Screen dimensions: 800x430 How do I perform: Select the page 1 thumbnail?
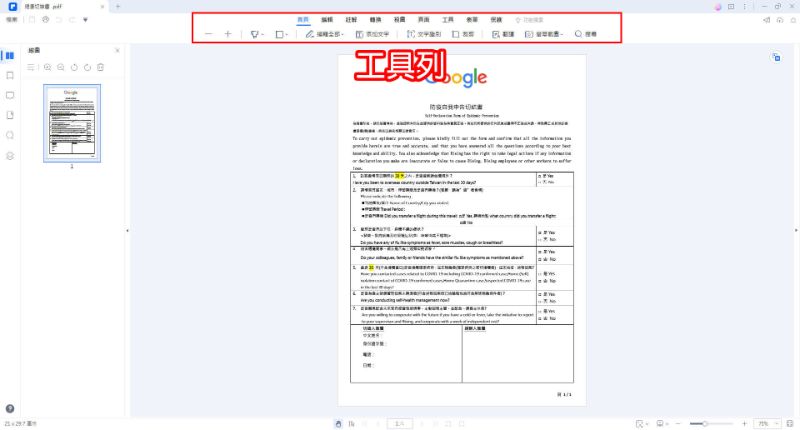click(72, 123)
